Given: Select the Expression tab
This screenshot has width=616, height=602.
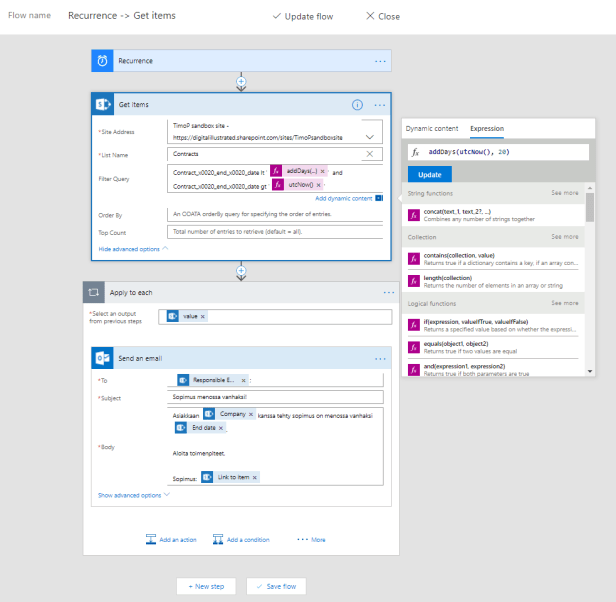Looking at the screenshot, I should 487,128.
